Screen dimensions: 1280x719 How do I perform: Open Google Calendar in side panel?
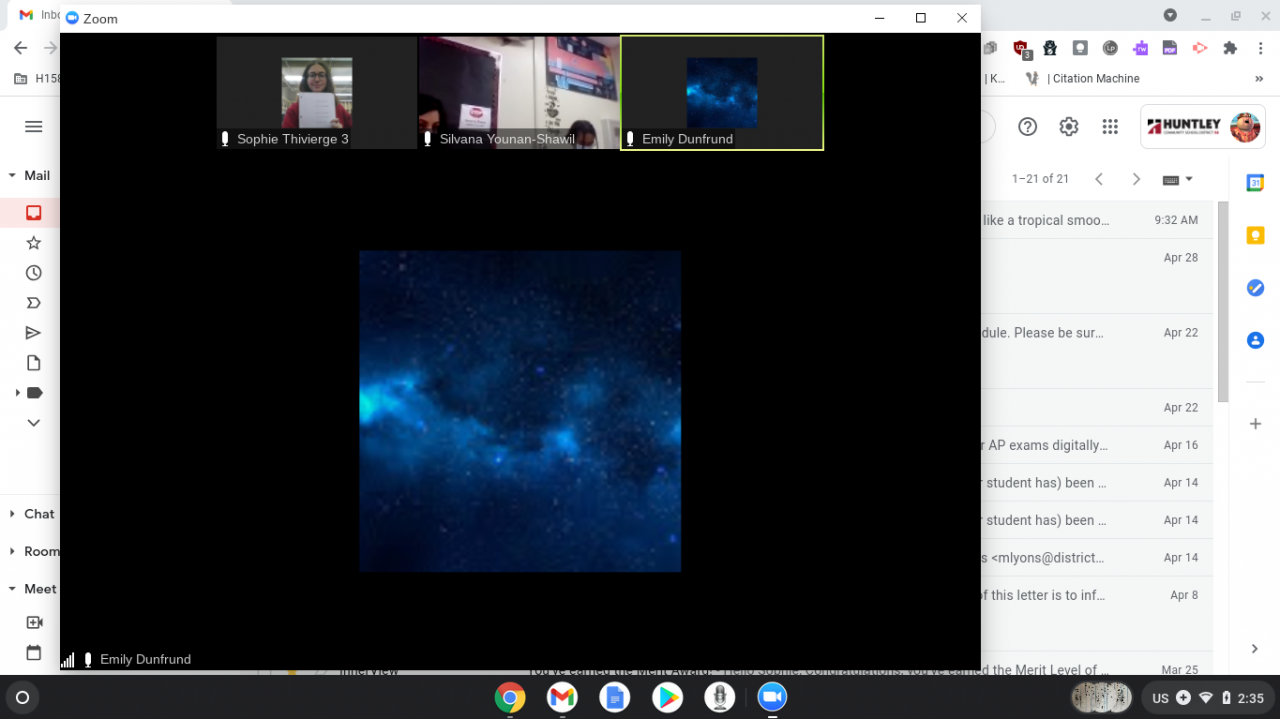tap(1255, 183)
